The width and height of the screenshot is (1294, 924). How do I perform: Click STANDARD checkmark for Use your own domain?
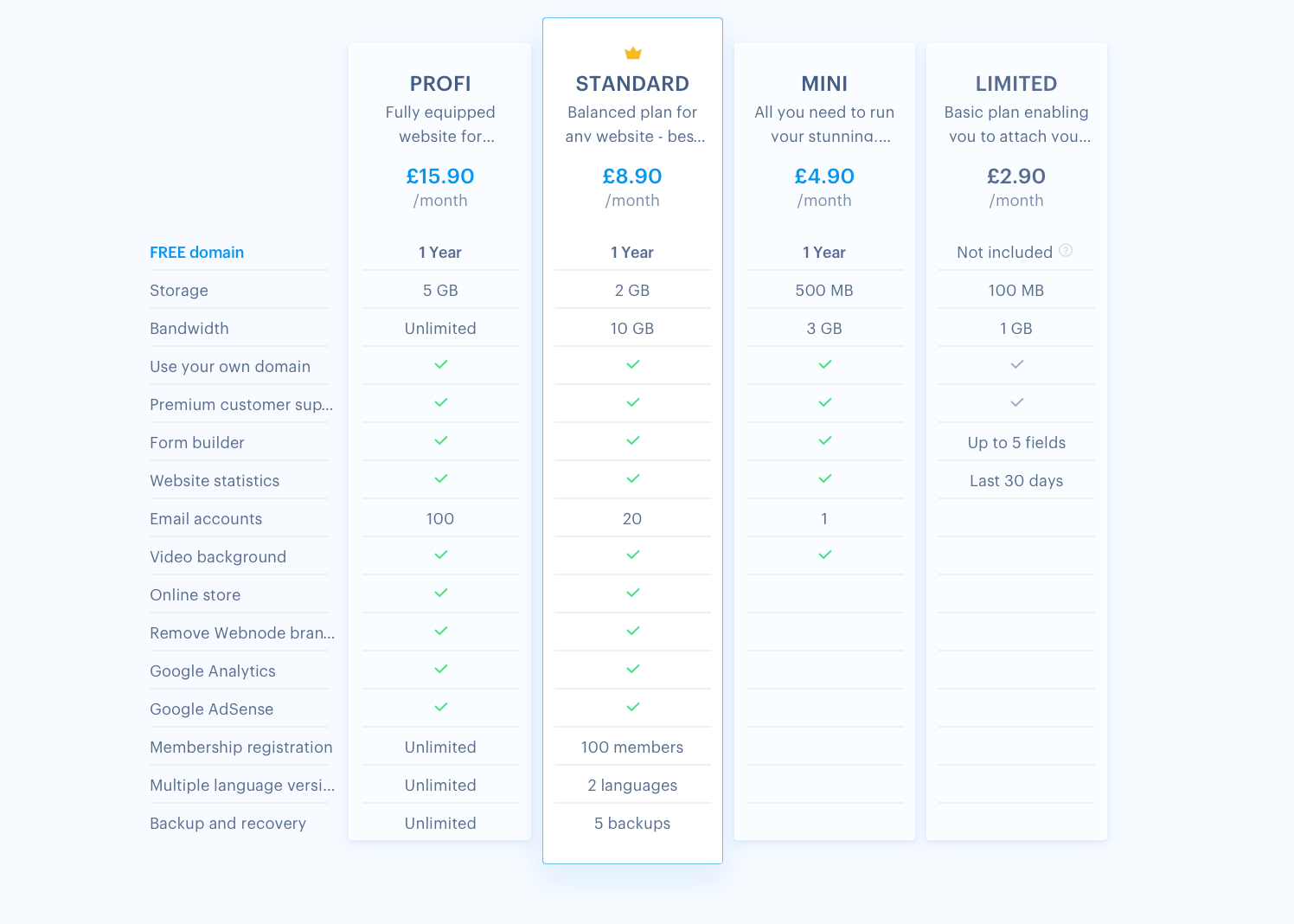[x=633, y=364]
